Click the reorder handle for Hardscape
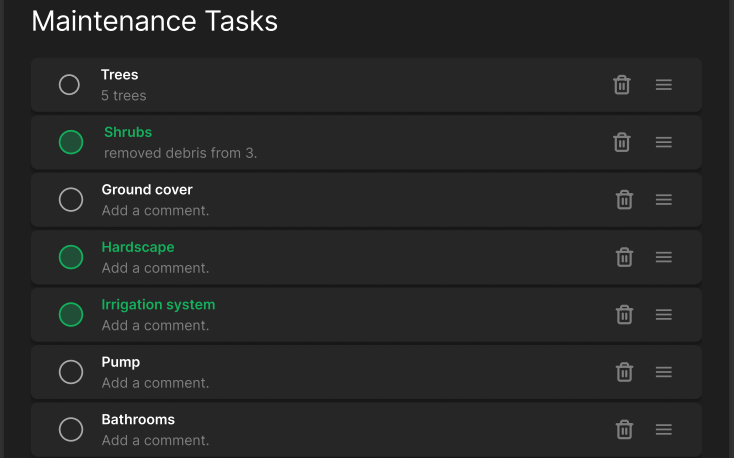The height and width of the screenshot is (458, 734). tap(664, 257)
